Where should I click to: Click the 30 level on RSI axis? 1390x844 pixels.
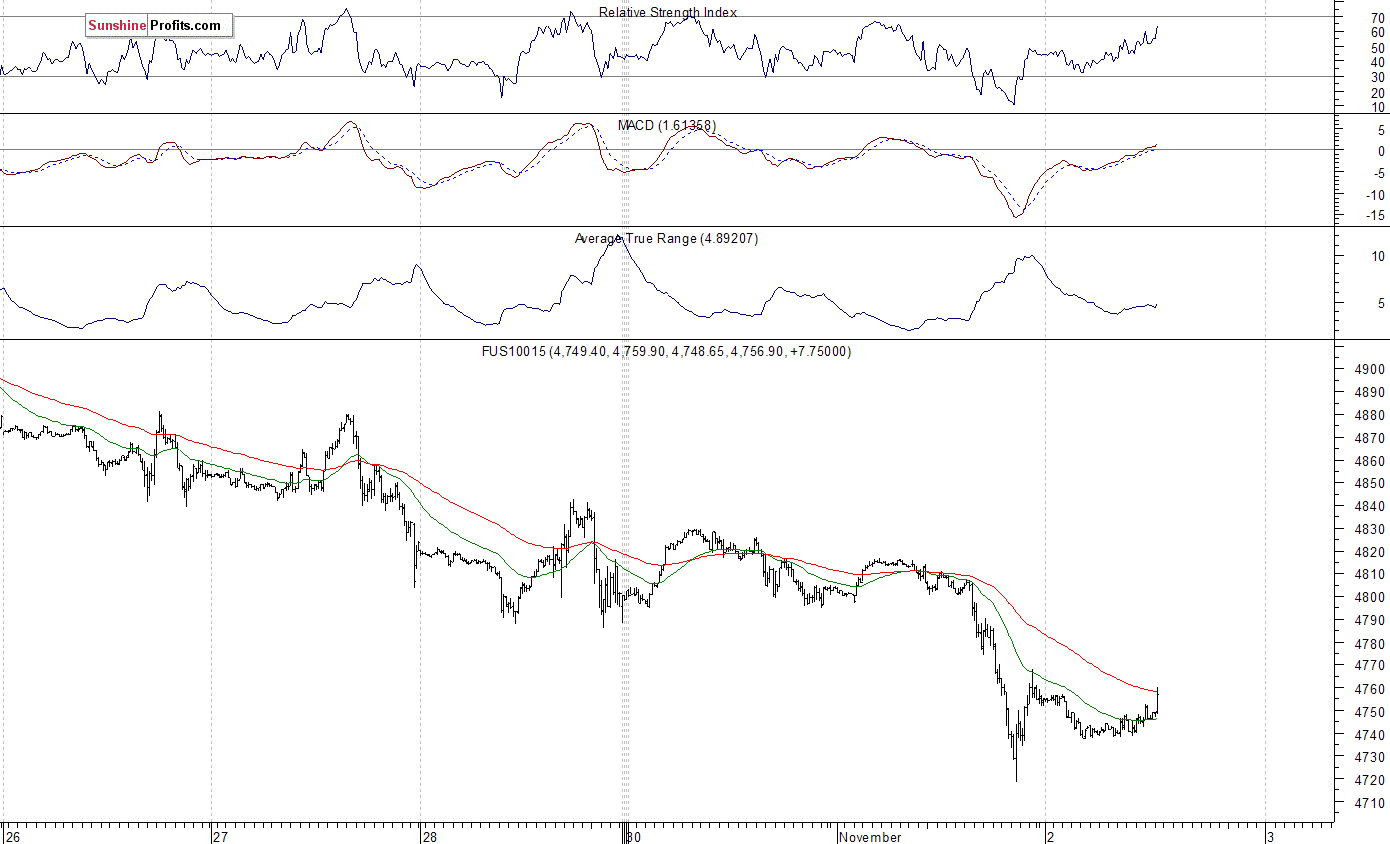tap(1377, 77)
